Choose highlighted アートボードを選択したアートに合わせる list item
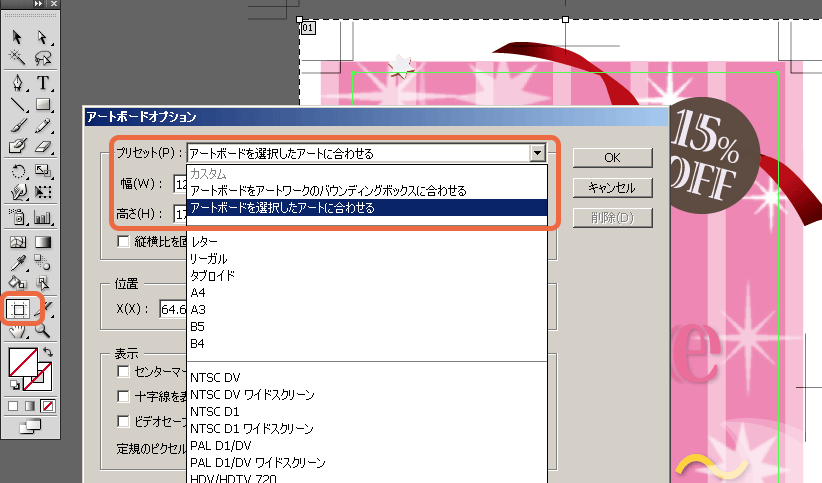This screenshot has height=483, width=822. [x=367, y=208]
